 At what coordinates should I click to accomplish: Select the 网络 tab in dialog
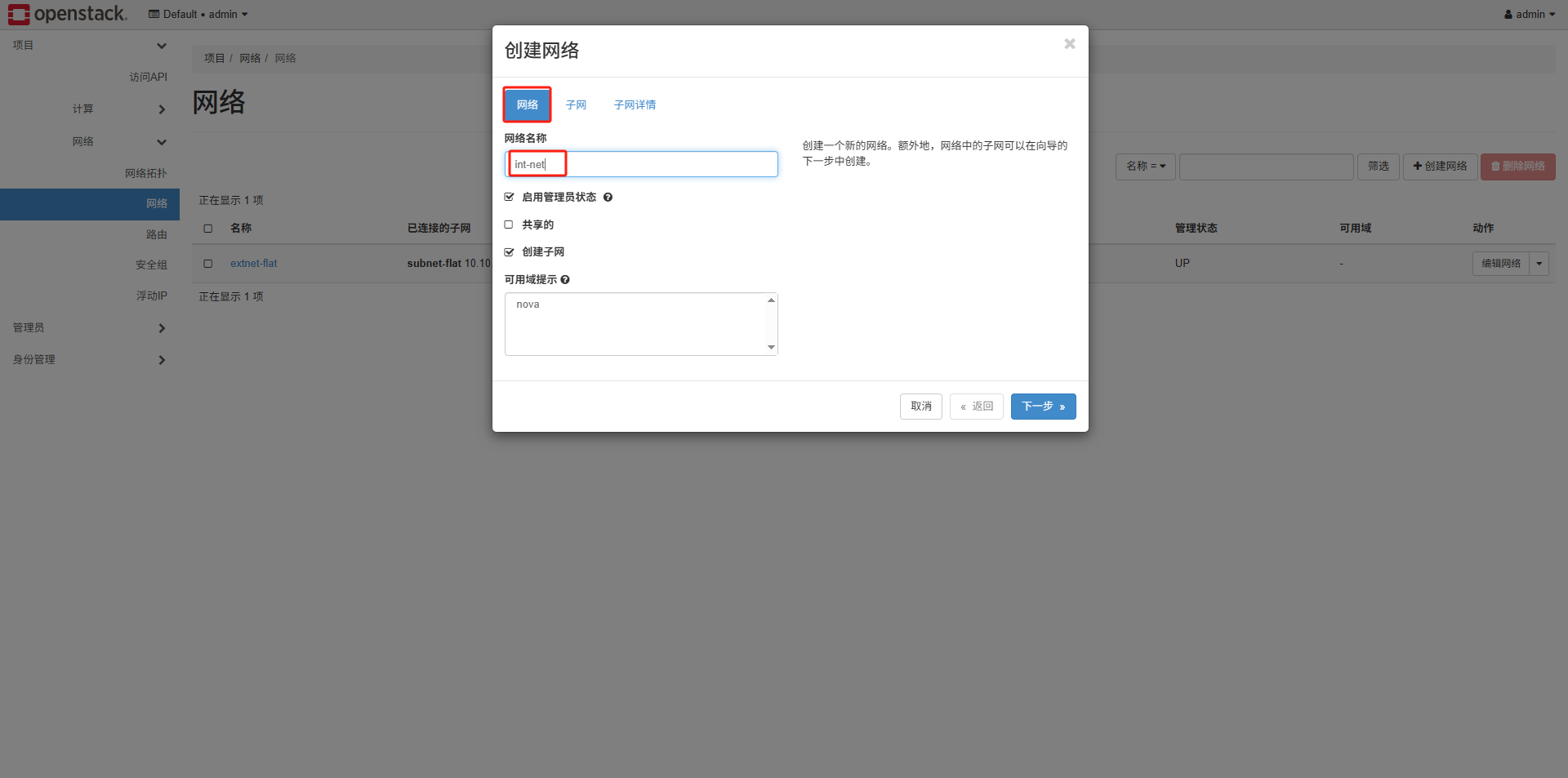click(528, 105)
